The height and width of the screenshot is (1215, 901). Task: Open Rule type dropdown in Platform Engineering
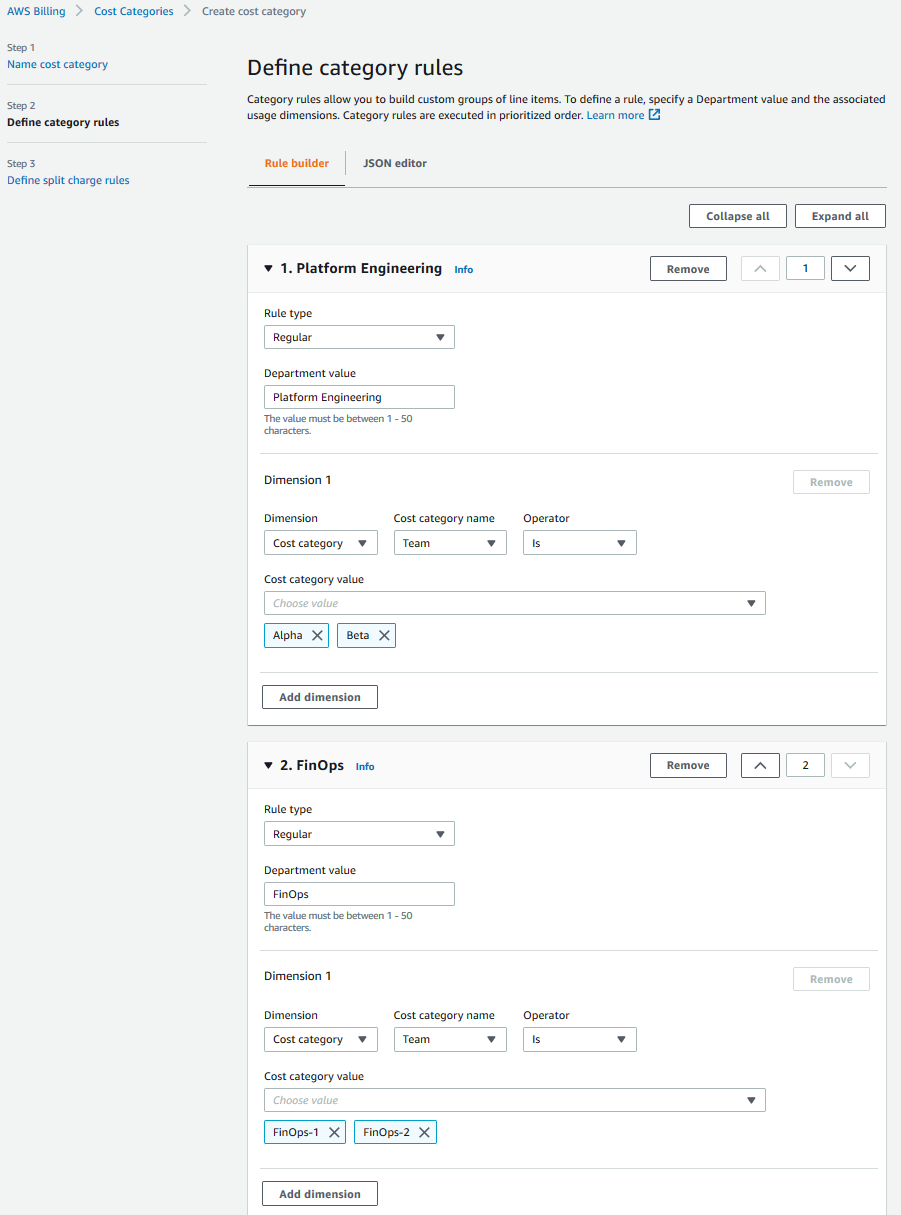coord(359,337)
